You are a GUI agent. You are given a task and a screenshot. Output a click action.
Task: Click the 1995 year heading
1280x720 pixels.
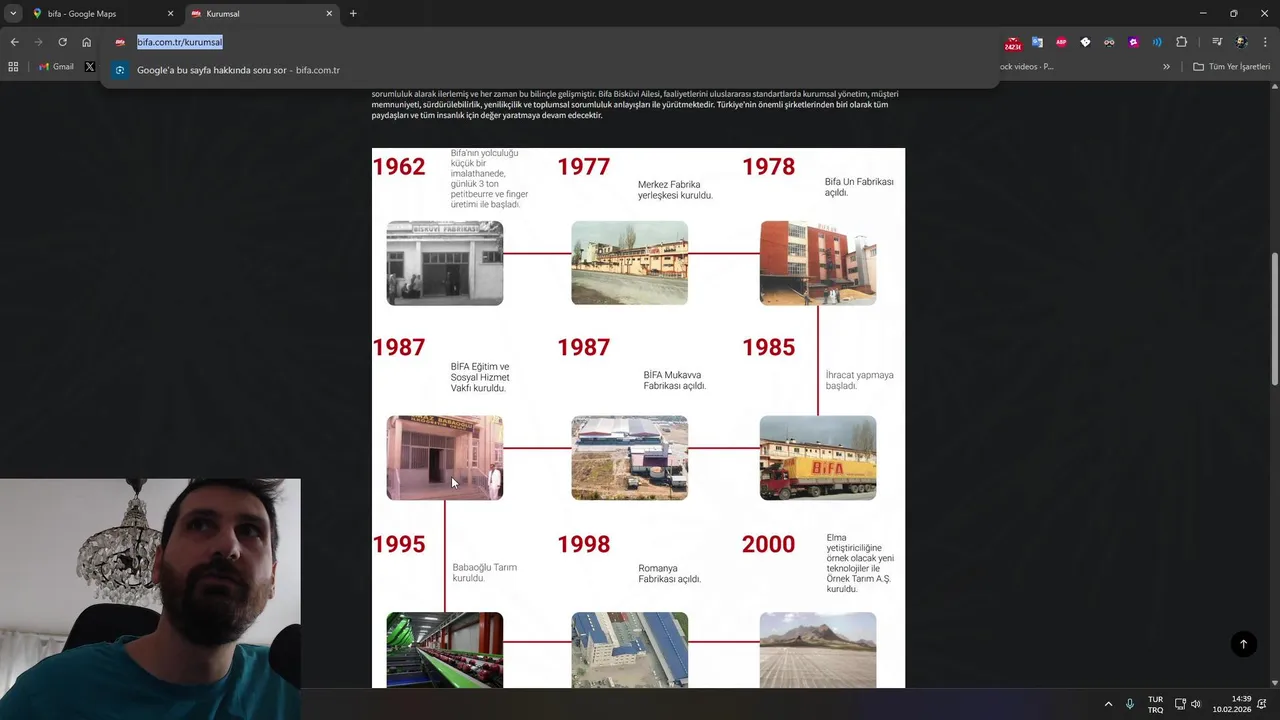[x=399, y=545]
